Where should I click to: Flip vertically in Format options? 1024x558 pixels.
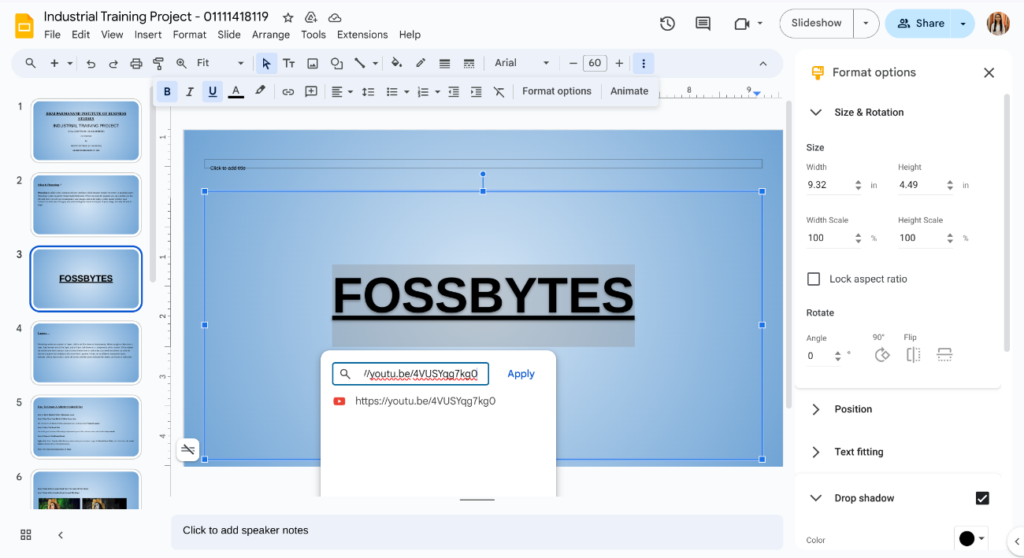tap(944, 355)
